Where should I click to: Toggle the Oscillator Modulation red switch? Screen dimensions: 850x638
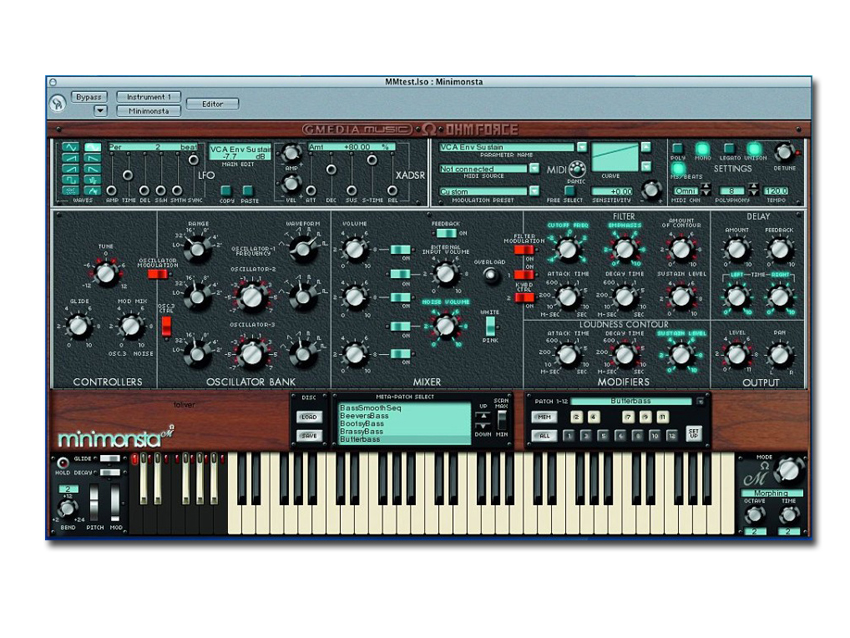click(158, 274)
